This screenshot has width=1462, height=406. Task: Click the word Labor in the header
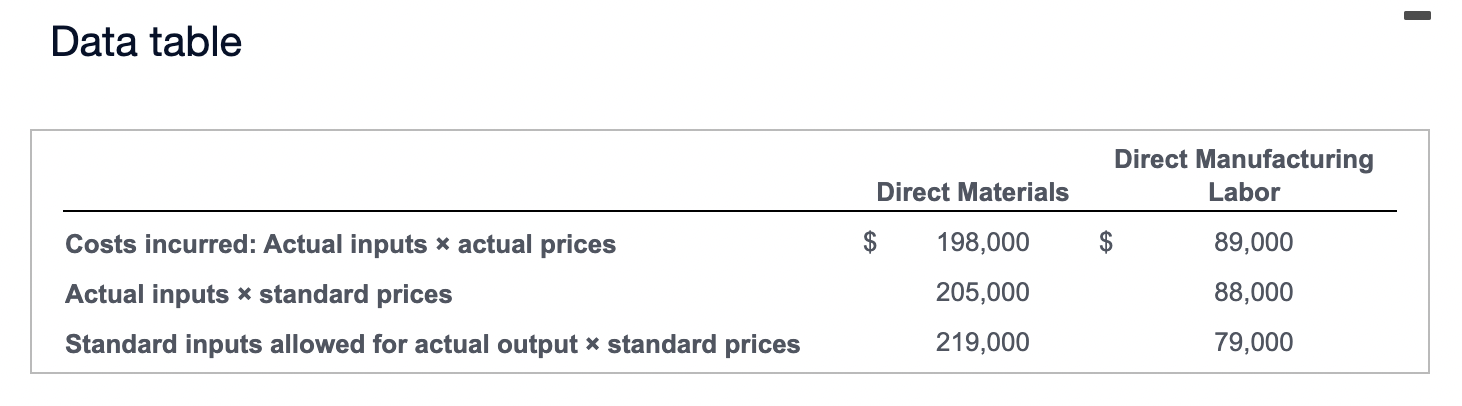pos(1243,192)
